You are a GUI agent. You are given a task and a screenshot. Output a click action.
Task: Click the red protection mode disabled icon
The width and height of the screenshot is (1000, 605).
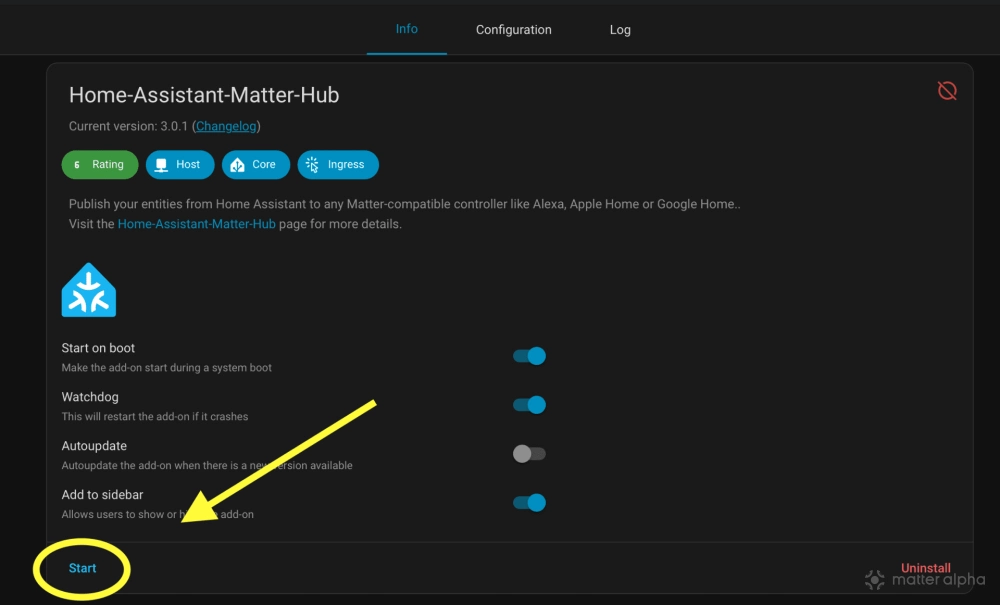pyautogui.click(x=946, y=91)
